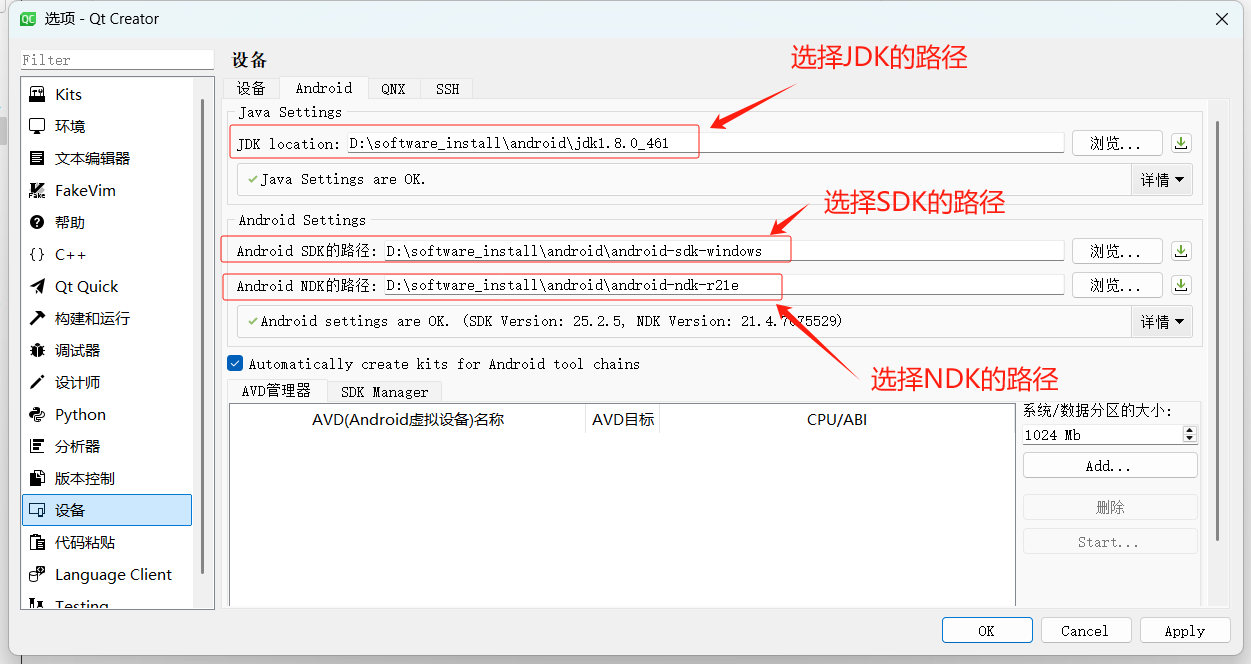1251x664 pixels.
Task: Click the FakeVim icon
Action: [37, 190]
